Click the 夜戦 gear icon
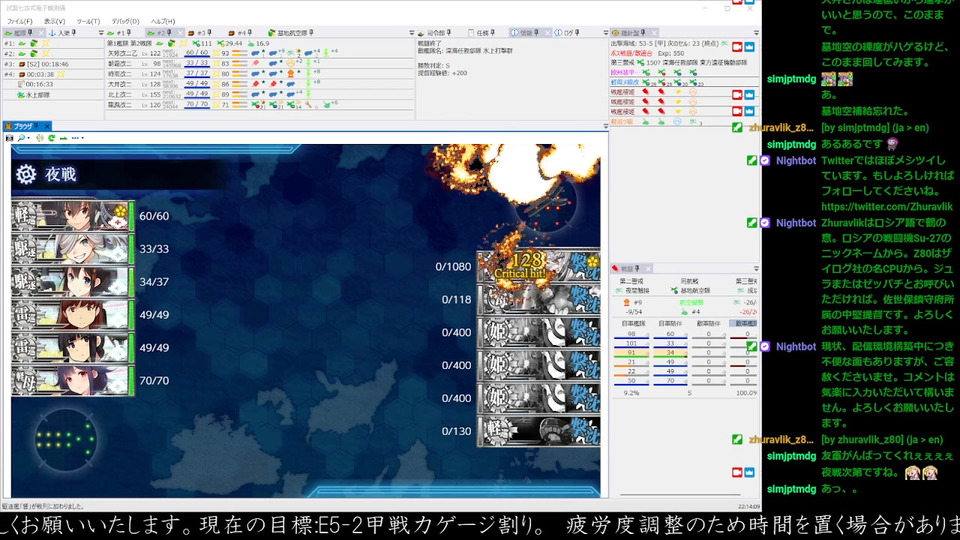The width and height of the screenshot is (960, 540). (x=26, y=174)
